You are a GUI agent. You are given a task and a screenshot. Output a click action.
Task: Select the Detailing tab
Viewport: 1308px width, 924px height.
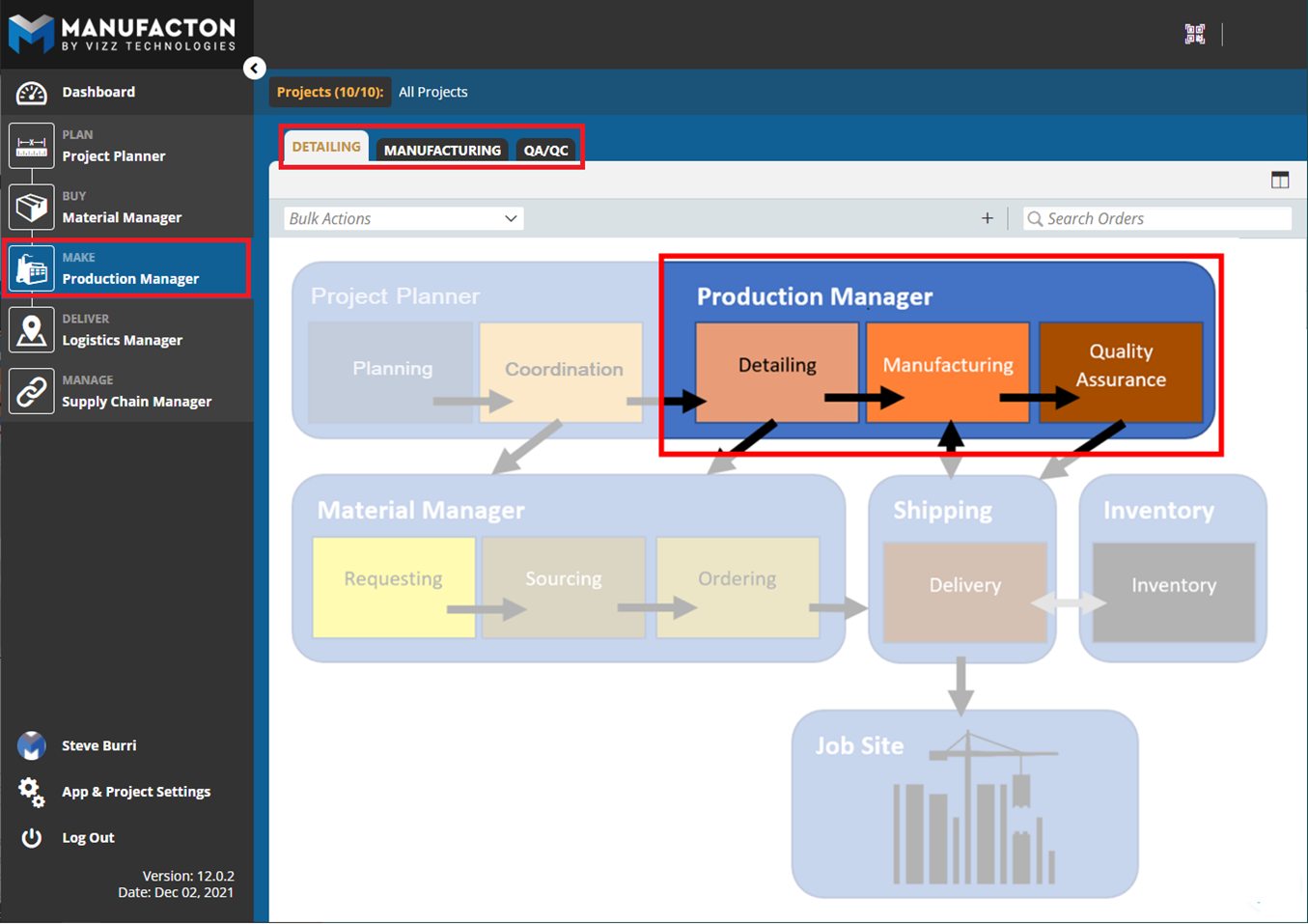(326, 147)
